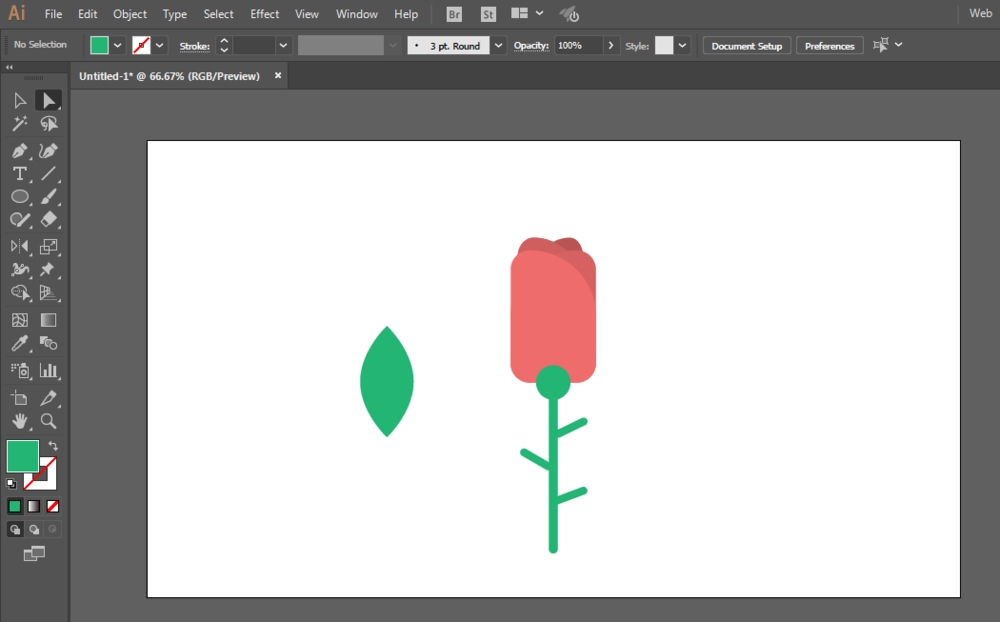This screenshot has width=1000, height=622.
Task: Open the Effect menu
Action: point(264,14)
